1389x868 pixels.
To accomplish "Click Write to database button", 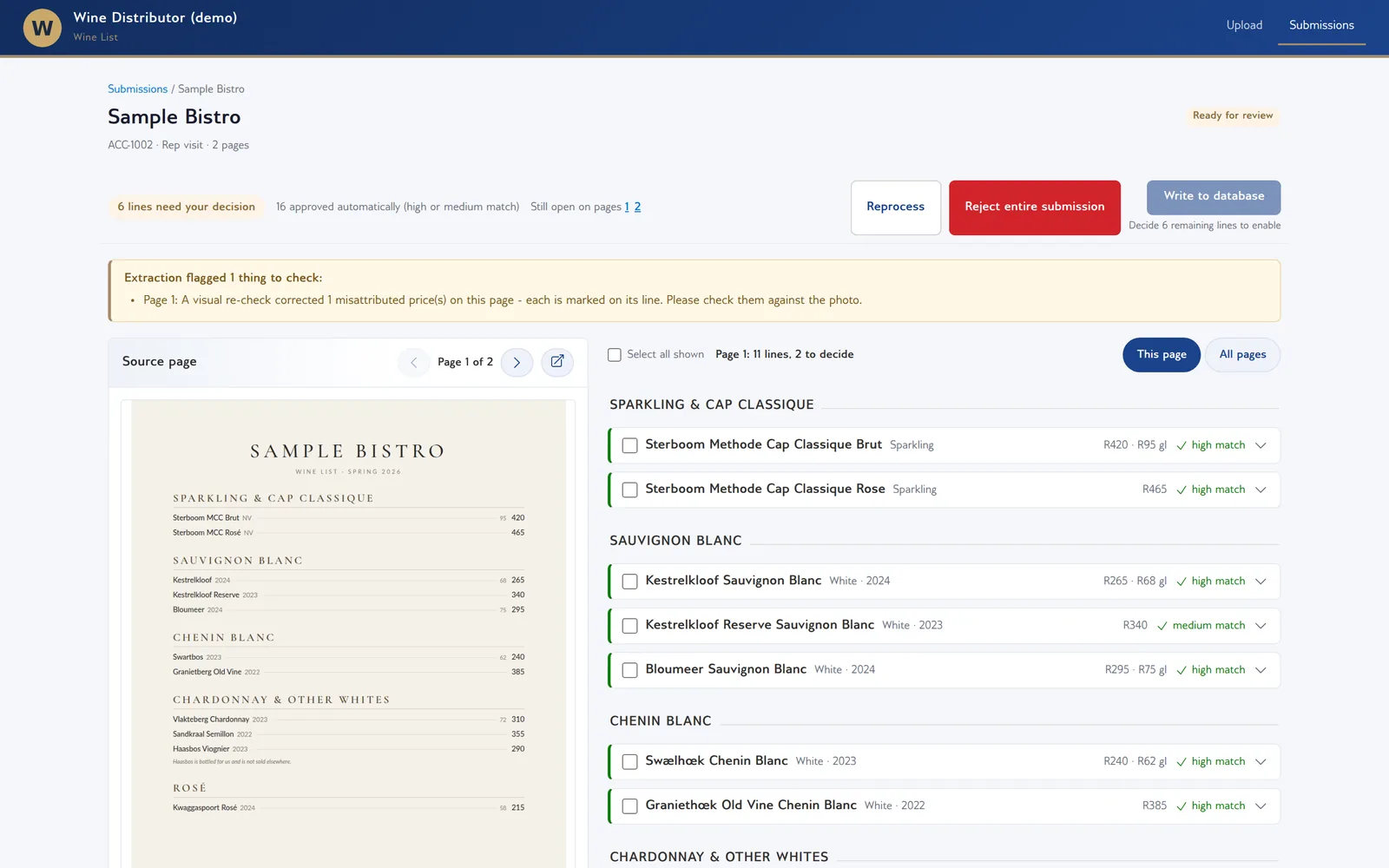I will coord(1214,197).
